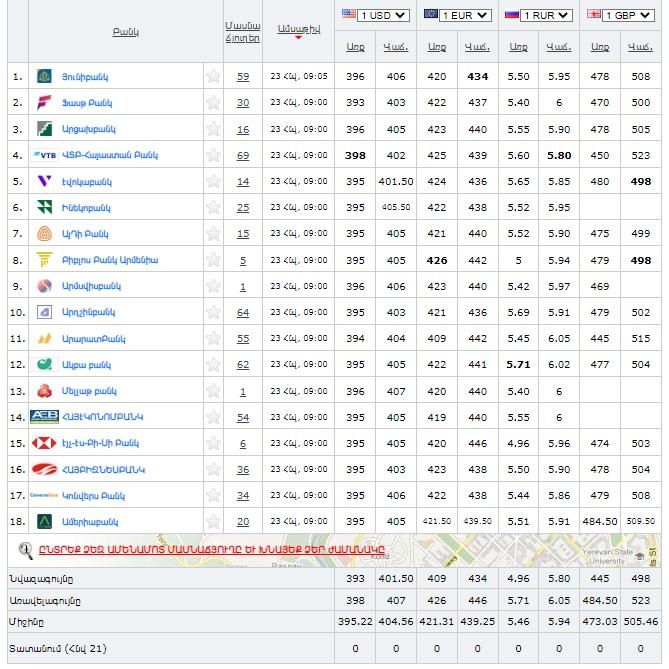This screenshot has width=669, height=669.
Task: Click the VTB bank logo icon
Action: 45,155
